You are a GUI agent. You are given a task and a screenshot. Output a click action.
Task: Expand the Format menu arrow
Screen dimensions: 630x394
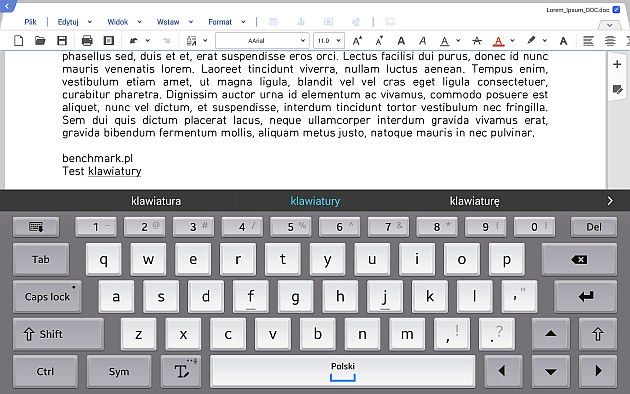(243, 22)
